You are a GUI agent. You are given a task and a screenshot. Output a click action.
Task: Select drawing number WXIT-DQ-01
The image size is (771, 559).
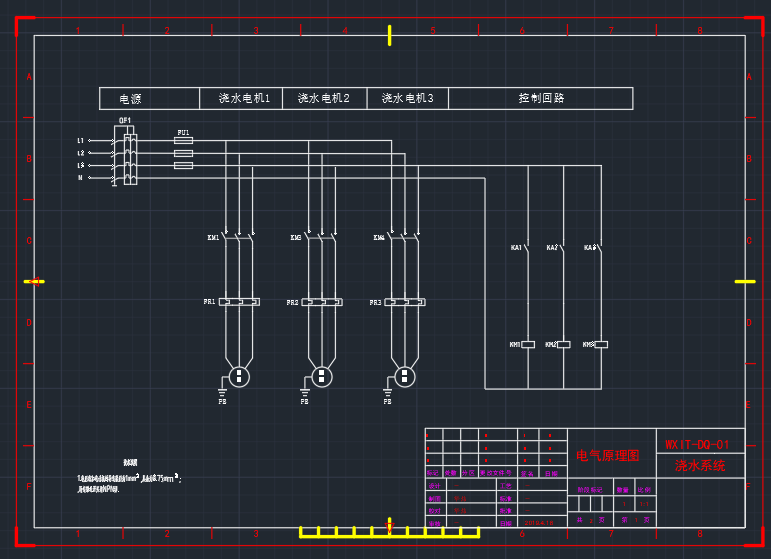coord(698,443)
